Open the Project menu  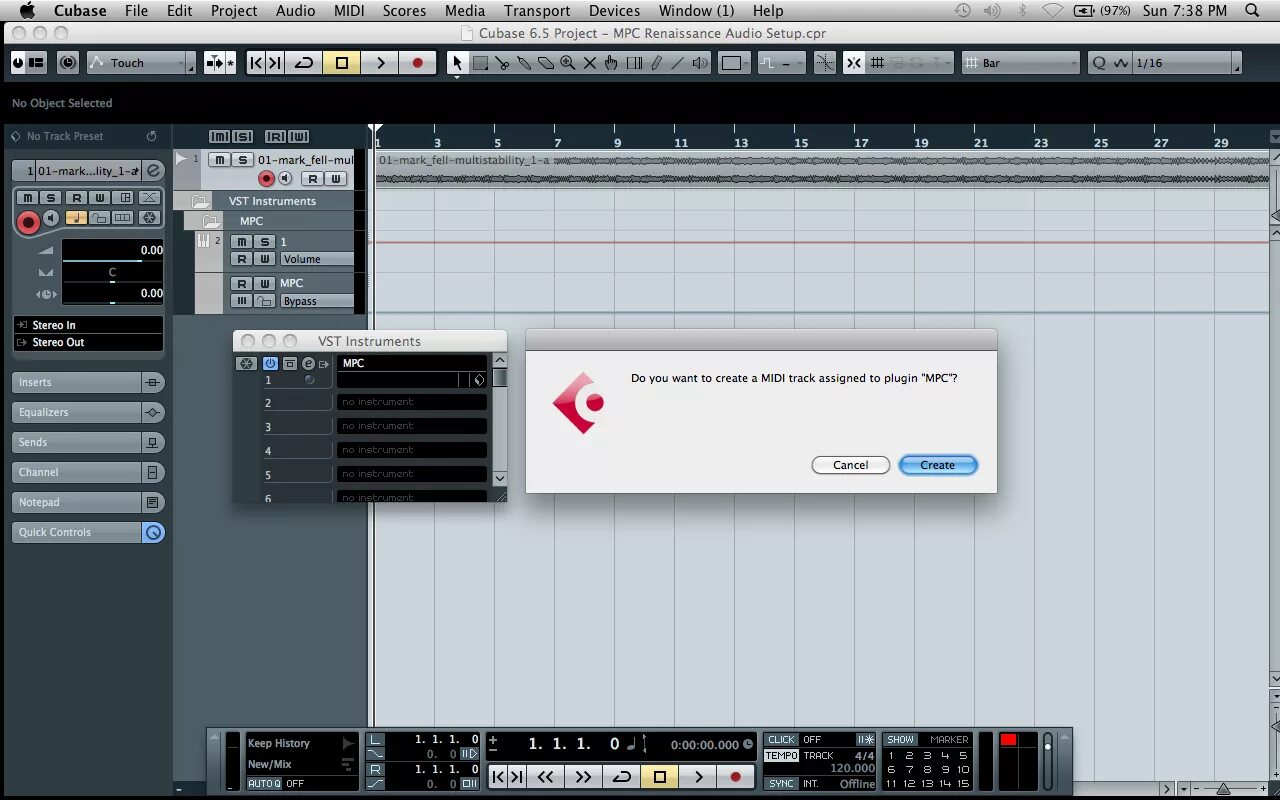234,11
